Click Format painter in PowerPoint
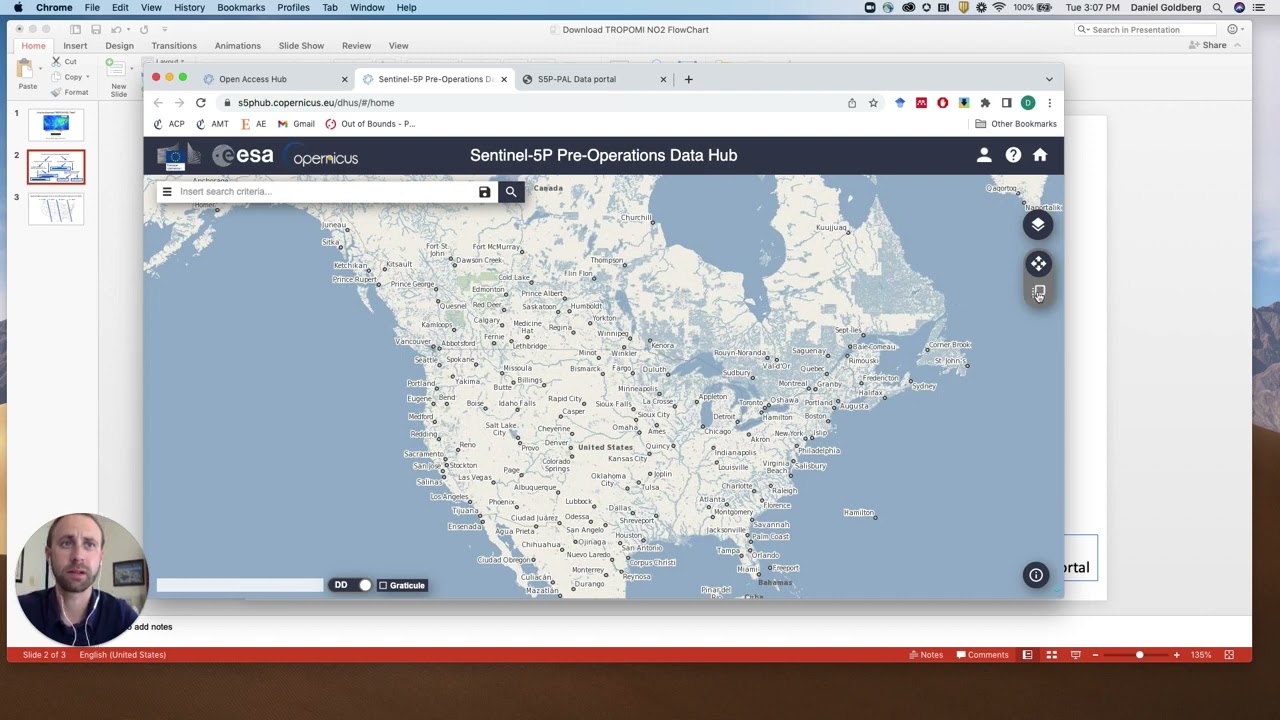The image size is (1280, 720). click(69, 92)
